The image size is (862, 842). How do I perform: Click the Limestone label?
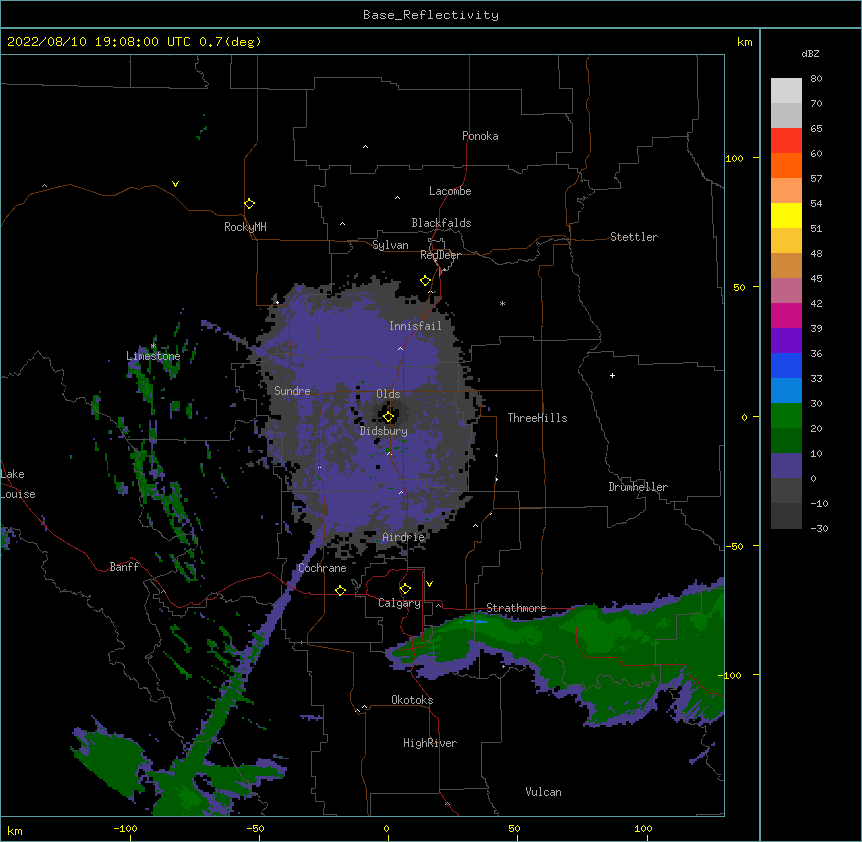click(153, 356)
